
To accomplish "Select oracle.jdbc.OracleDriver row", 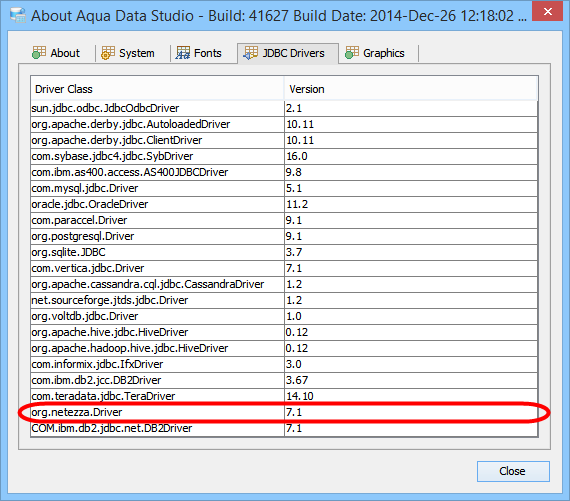I will [284, 204].
